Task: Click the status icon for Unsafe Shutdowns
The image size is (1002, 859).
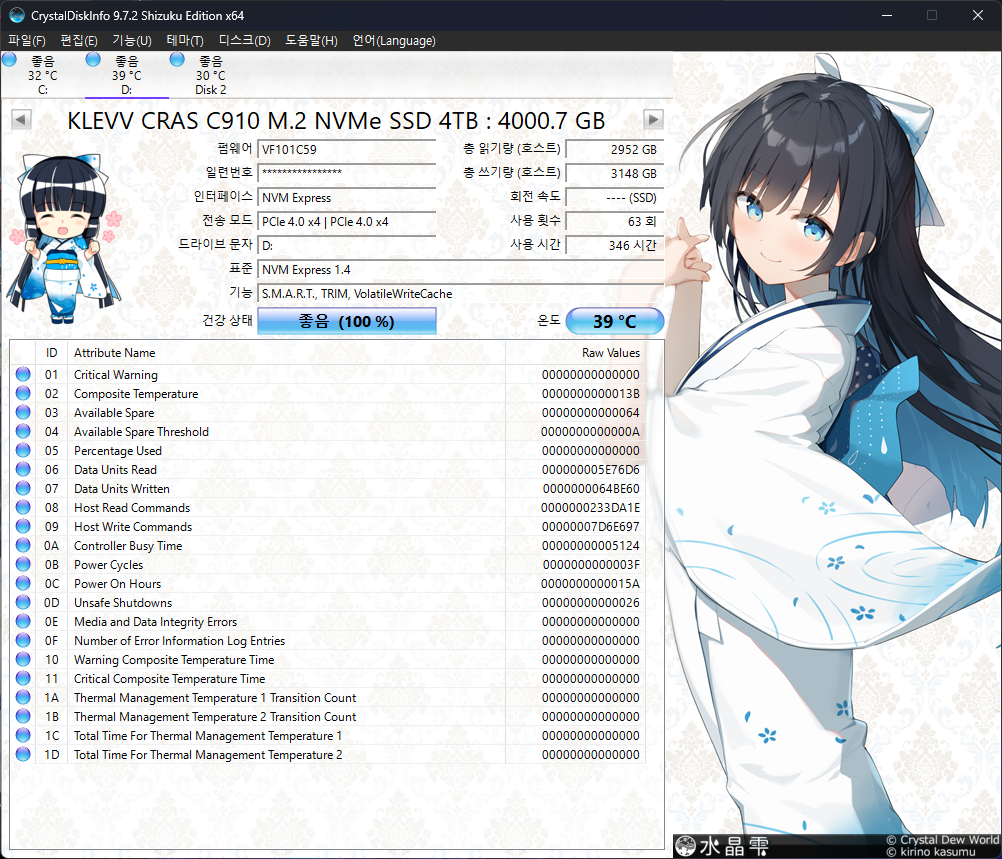Action: 23,603
